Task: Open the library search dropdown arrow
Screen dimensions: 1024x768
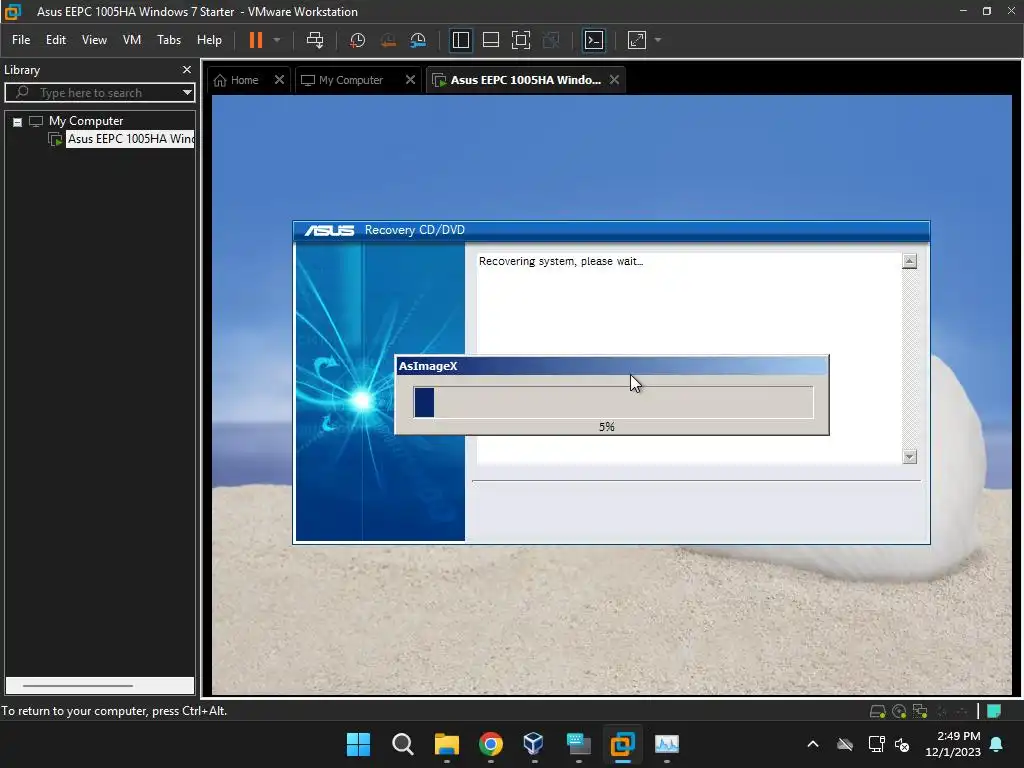Action: [x=187, y=93]
